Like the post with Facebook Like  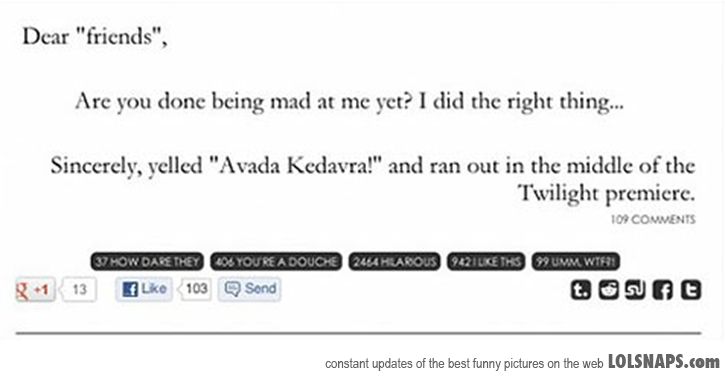pos(144,289)
